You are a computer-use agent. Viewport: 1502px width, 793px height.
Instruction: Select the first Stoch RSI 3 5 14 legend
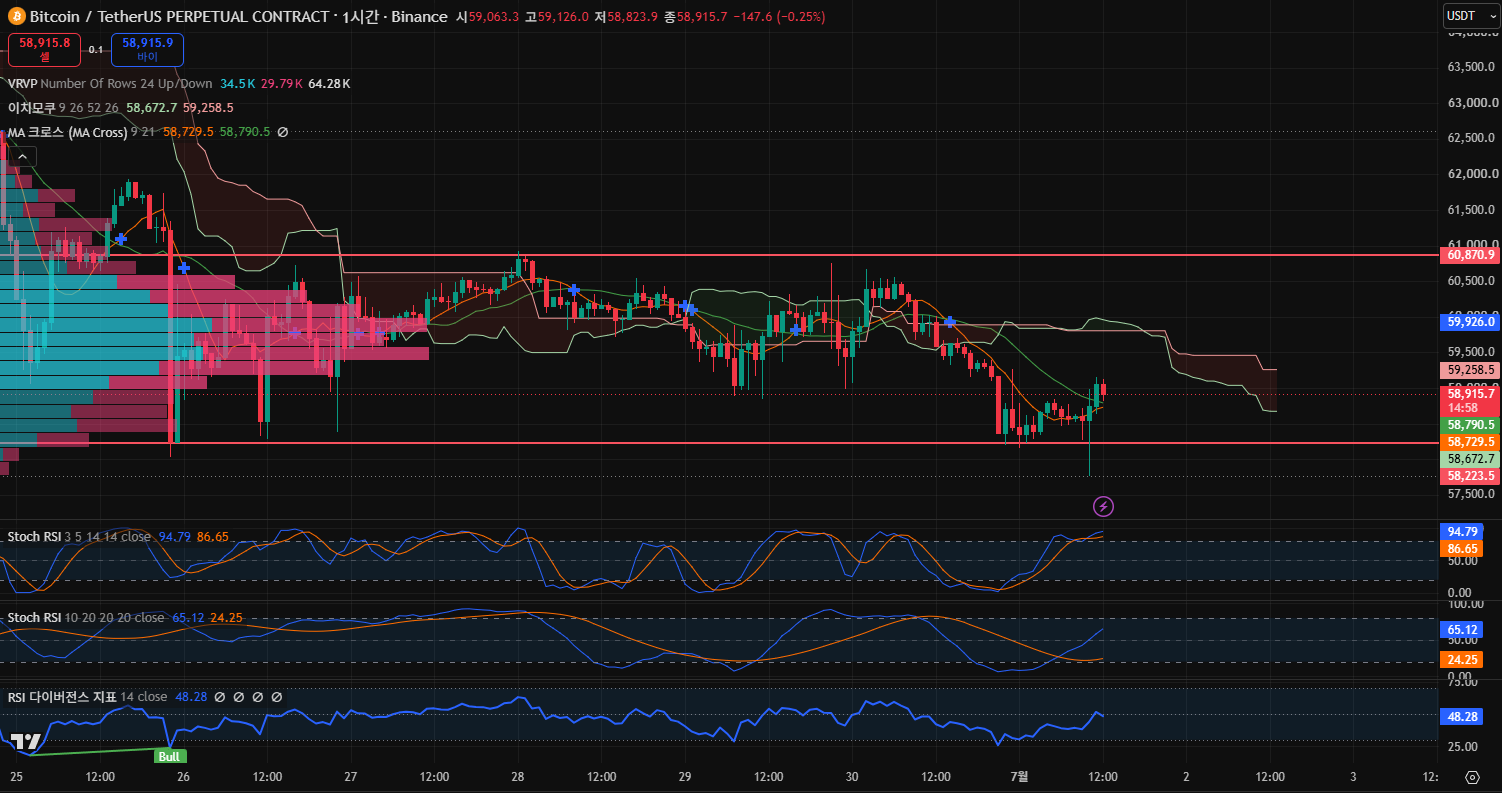118,537
